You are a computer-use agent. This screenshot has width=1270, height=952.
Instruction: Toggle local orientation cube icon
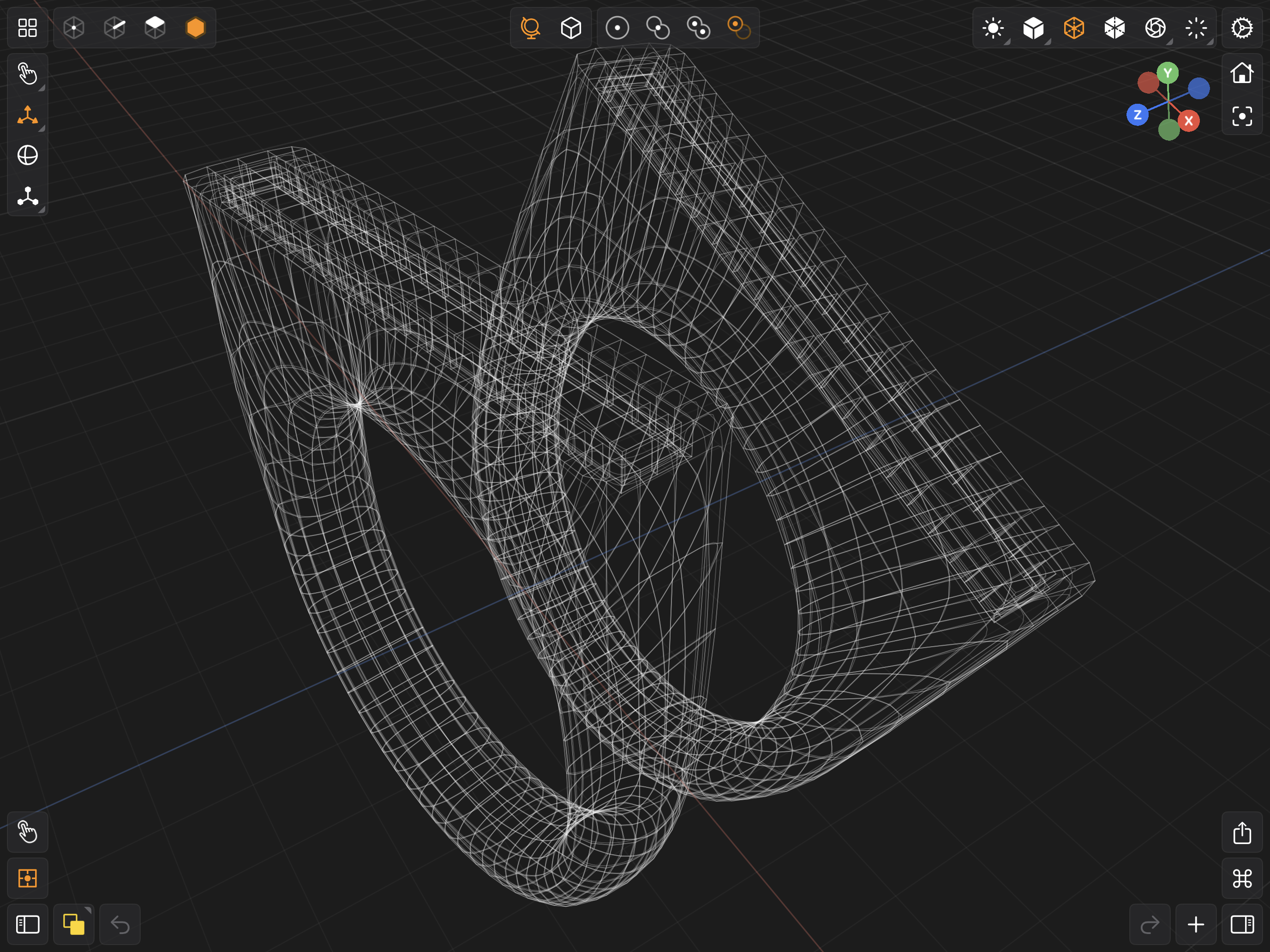pyautogui.click(x=571, y=28)
